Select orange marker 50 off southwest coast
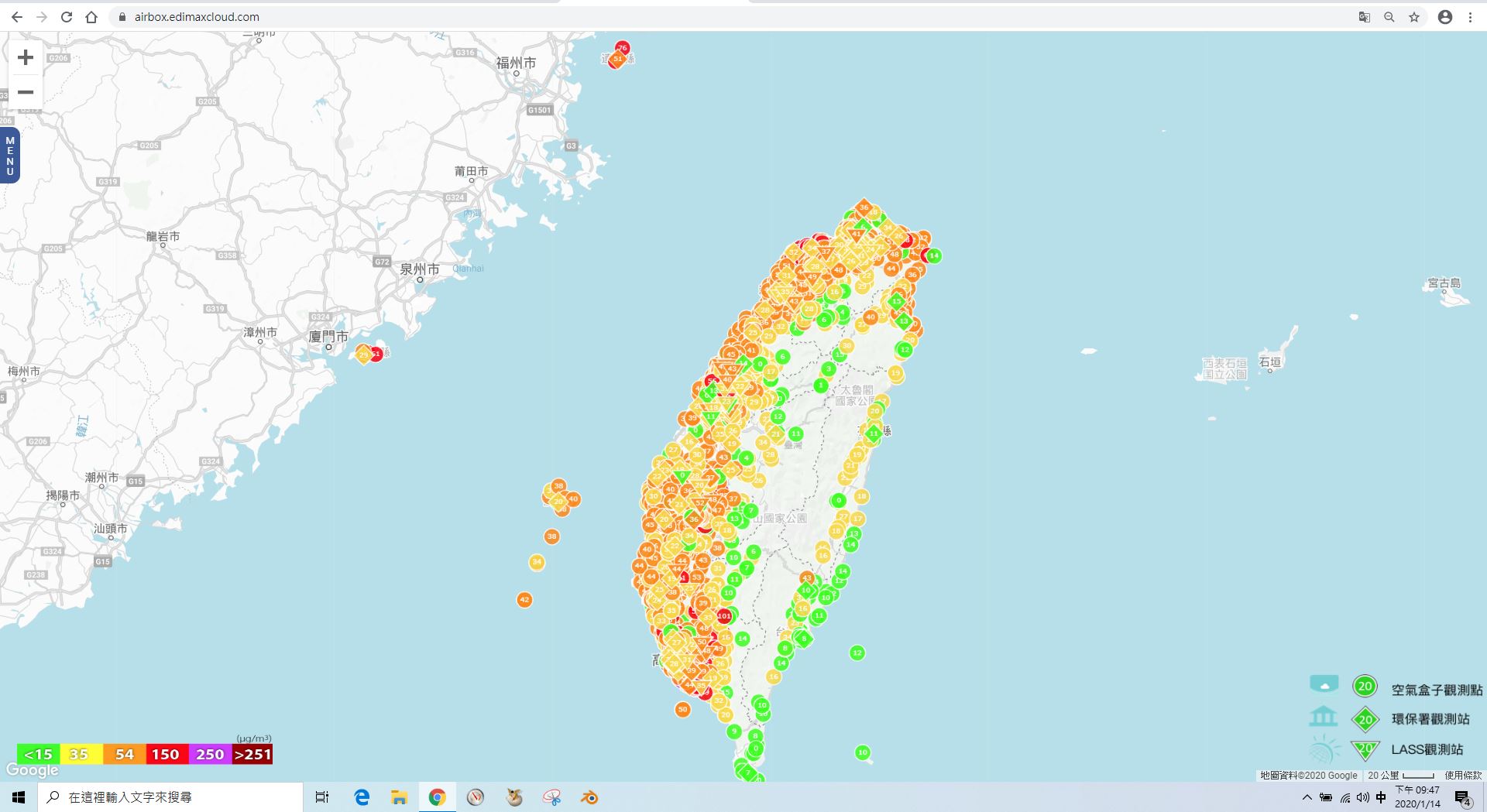The image size is (1487, 812). pos(682,709)
